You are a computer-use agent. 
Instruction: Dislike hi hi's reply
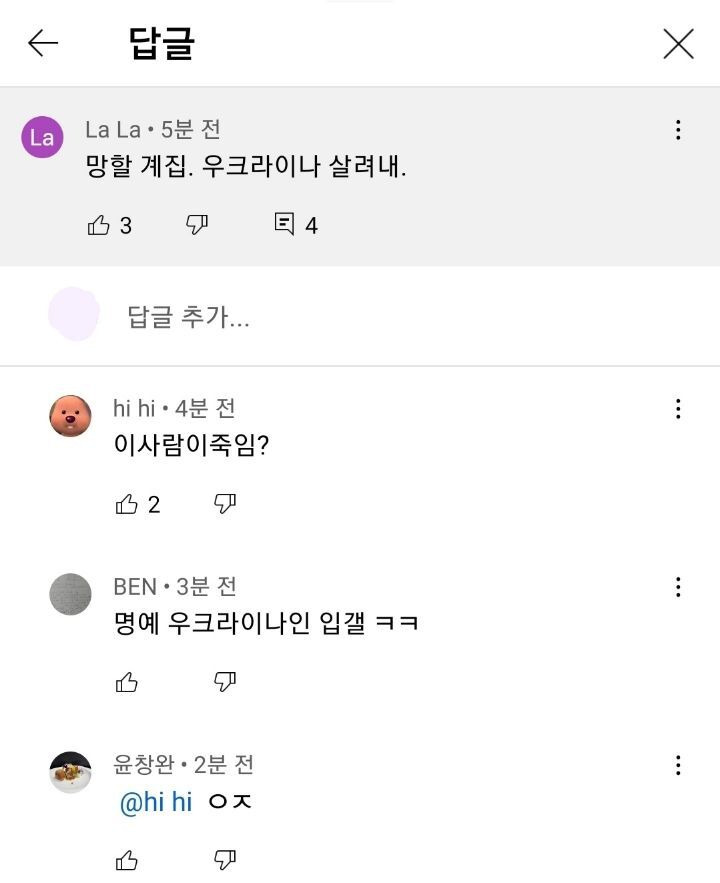coord(225,503)
